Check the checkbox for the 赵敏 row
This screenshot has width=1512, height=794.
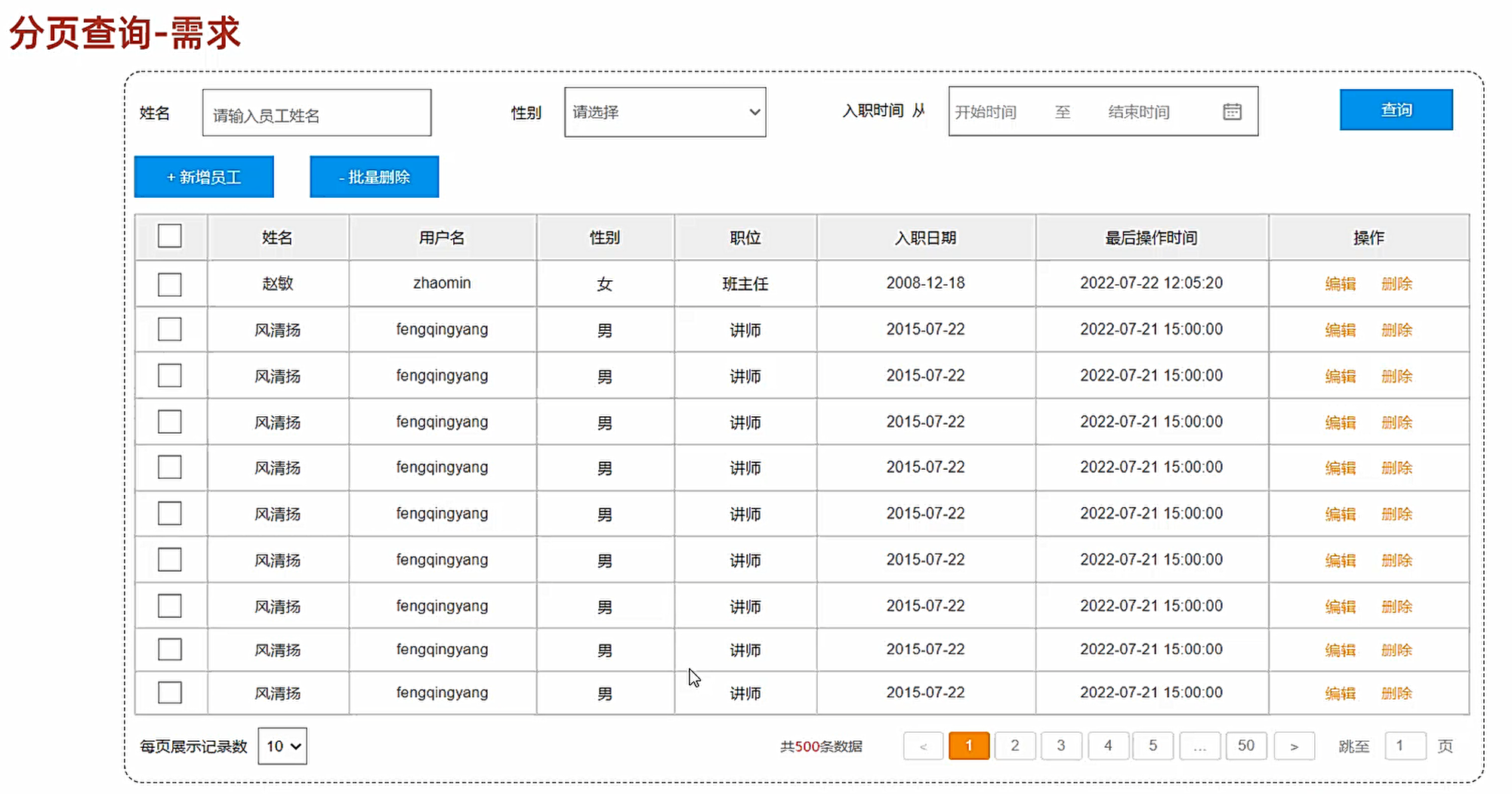[x=170, y=285]
